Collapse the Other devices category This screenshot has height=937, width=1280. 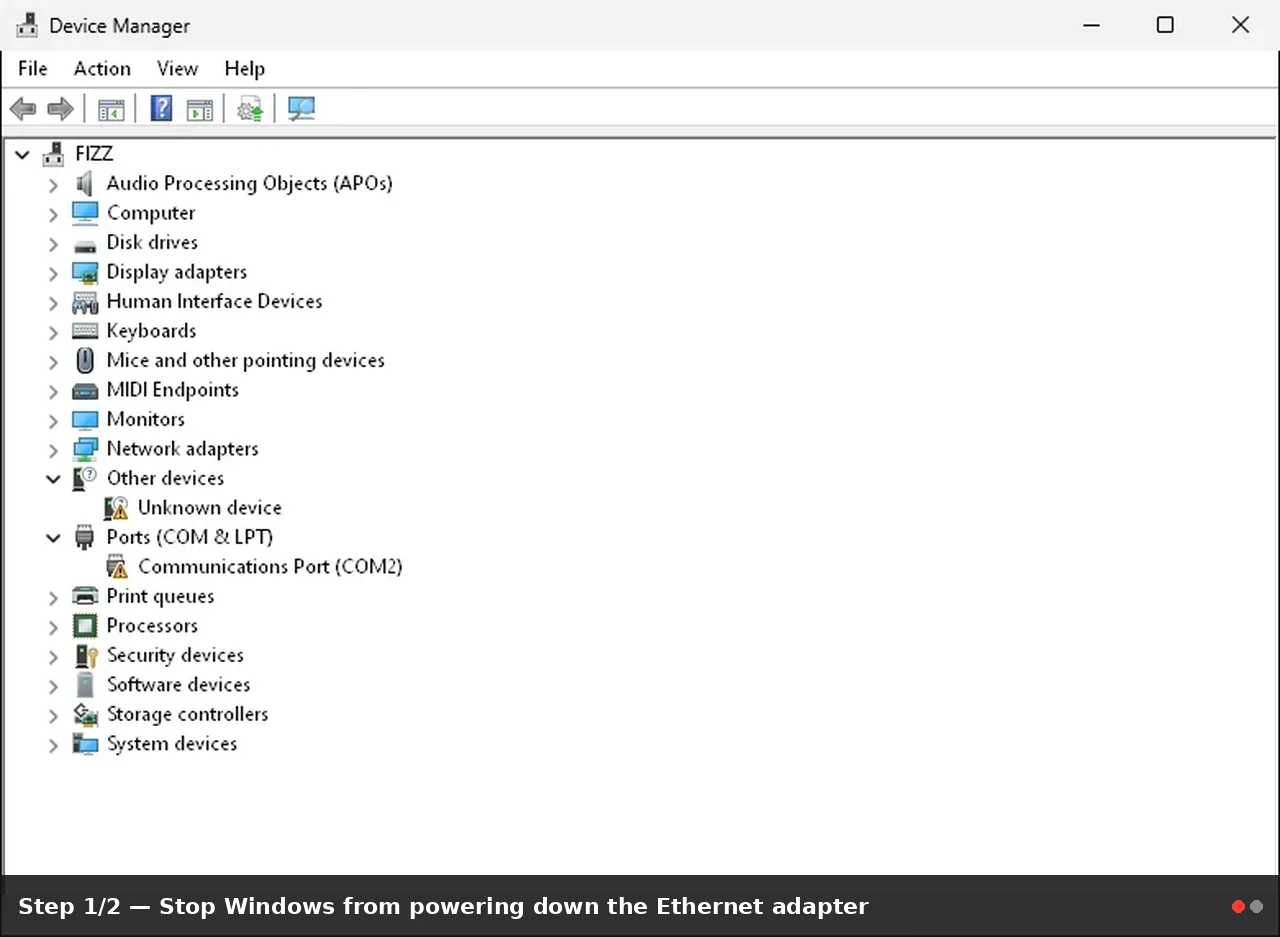coord(53,479)
